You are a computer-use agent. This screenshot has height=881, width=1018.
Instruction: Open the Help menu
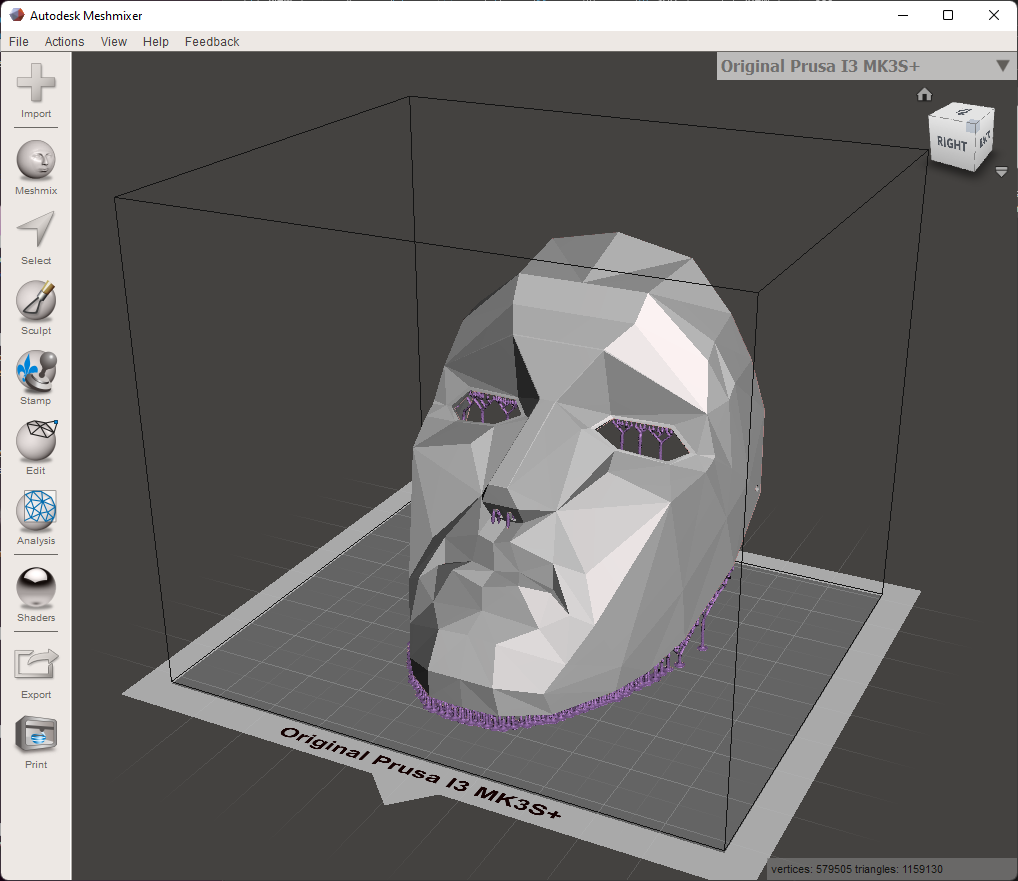pyautogui.click(x=155, y=41)
